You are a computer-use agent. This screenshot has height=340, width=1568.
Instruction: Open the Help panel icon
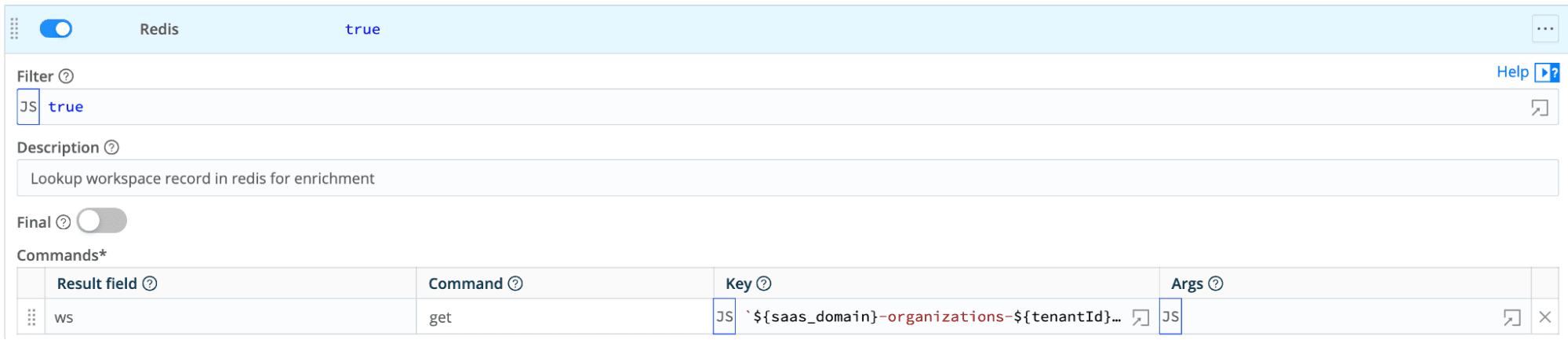pos(1547,72)
